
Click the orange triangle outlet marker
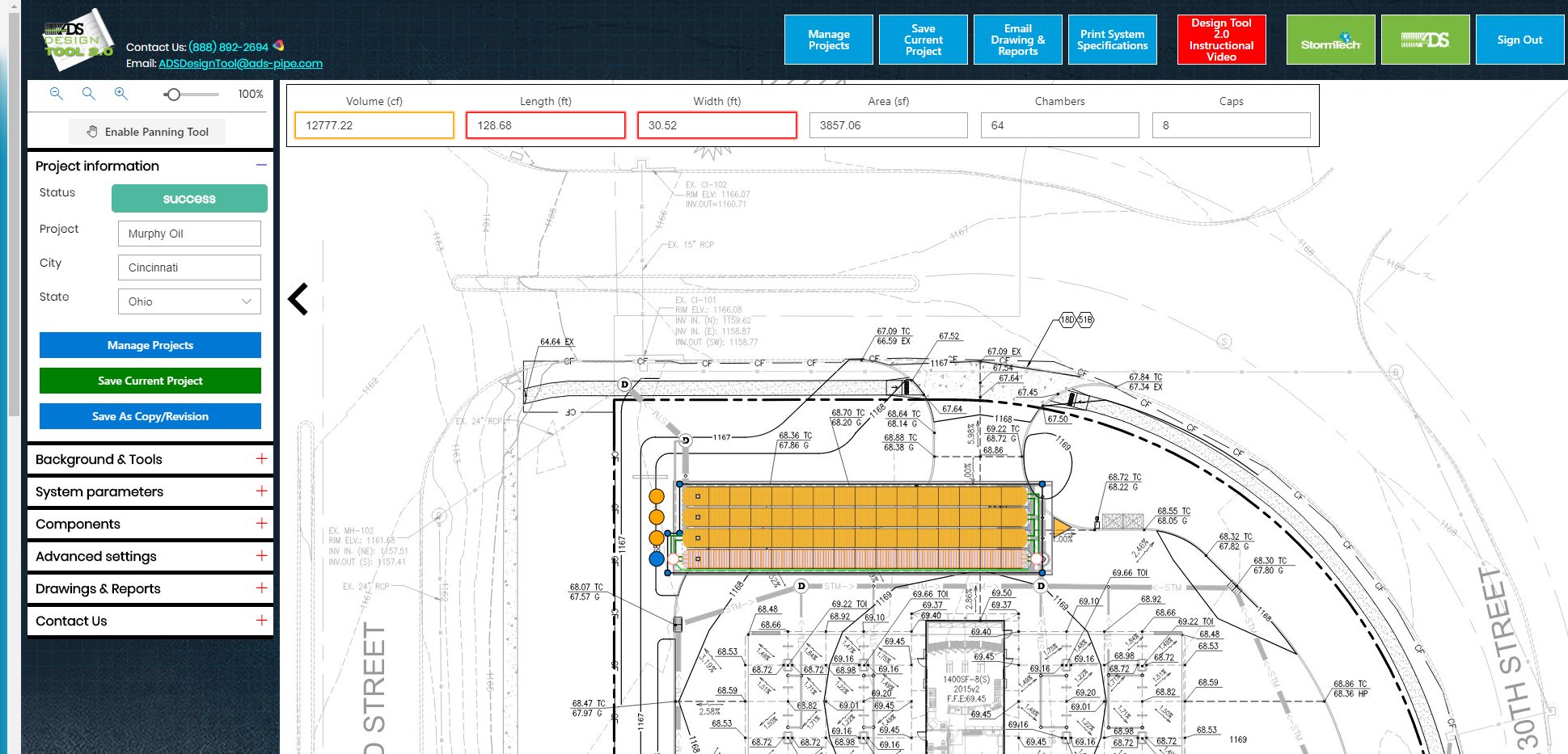coord(1062,529)
